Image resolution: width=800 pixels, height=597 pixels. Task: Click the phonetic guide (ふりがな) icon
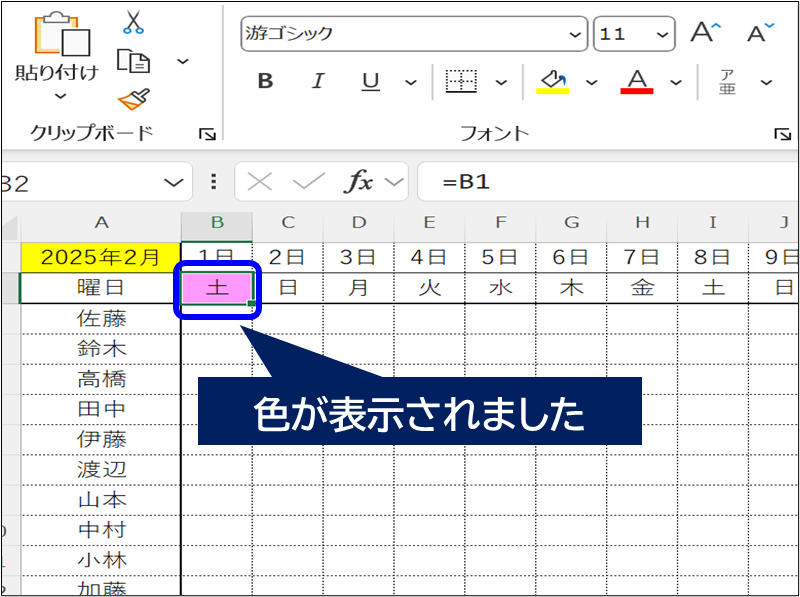click(x=728, y=82)
